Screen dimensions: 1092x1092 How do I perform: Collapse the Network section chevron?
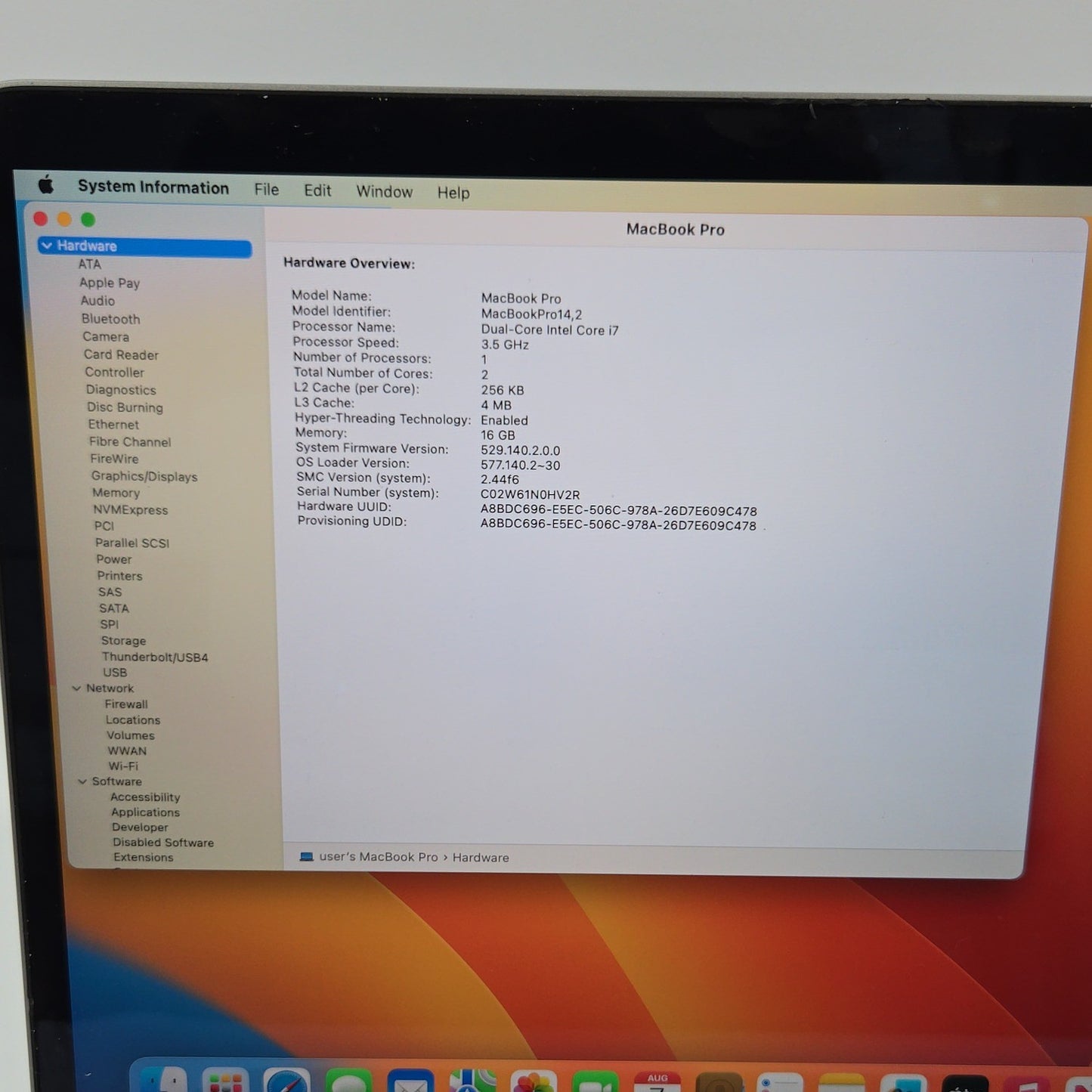tap(76, 688)
